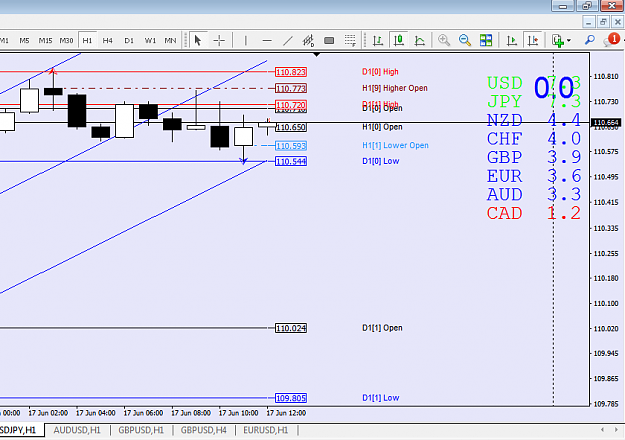
Task: Click the 110.024 price label
Action: [291, 328]
